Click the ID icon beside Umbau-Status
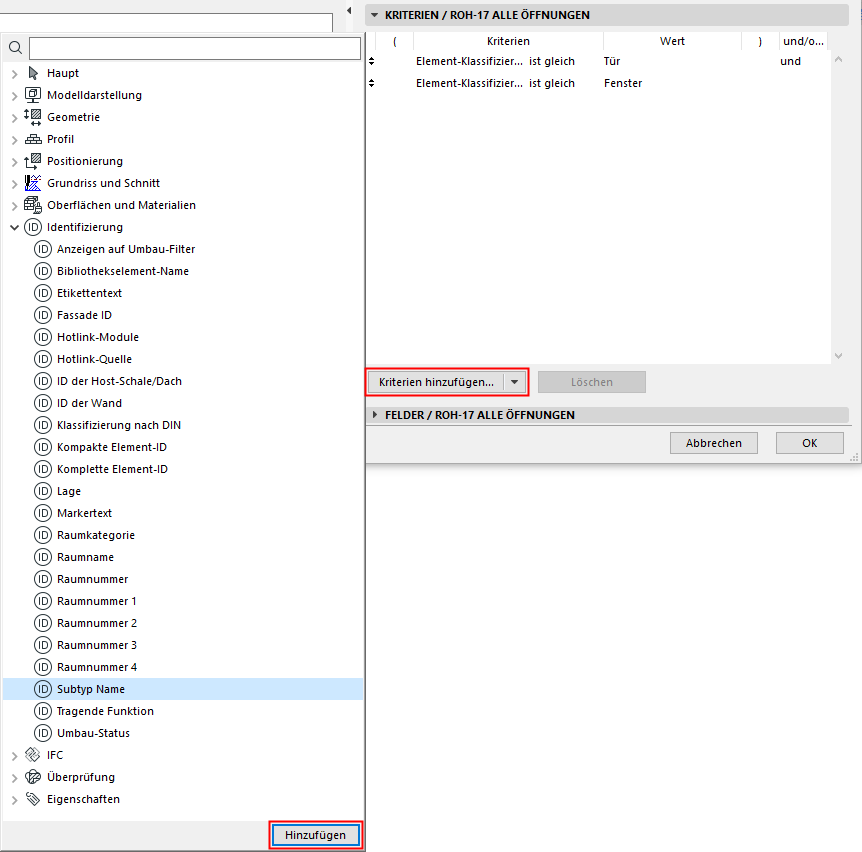Image resolution: width=862 pixels, height=852 pixels. click(43, 733)
